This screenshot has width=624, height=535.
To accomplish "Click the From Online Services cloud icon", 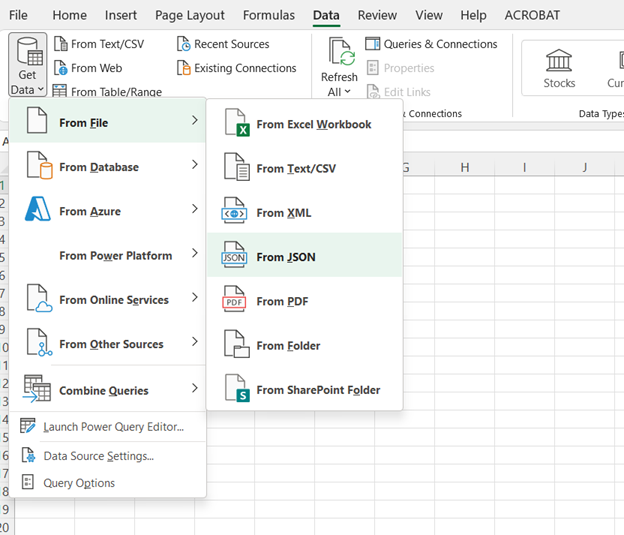I will click(x=39, y=298).
